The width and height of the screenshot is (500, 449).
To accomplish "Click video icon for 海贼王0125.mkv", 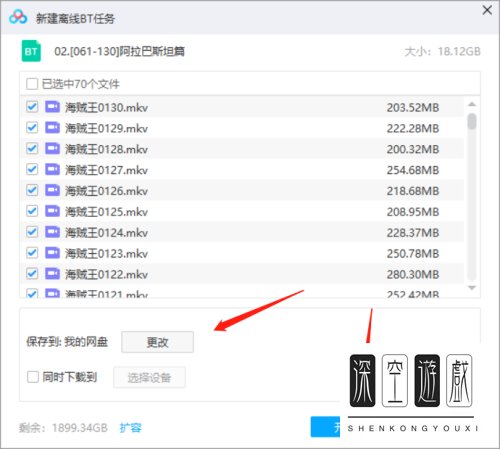I will (x=52, y=211).
